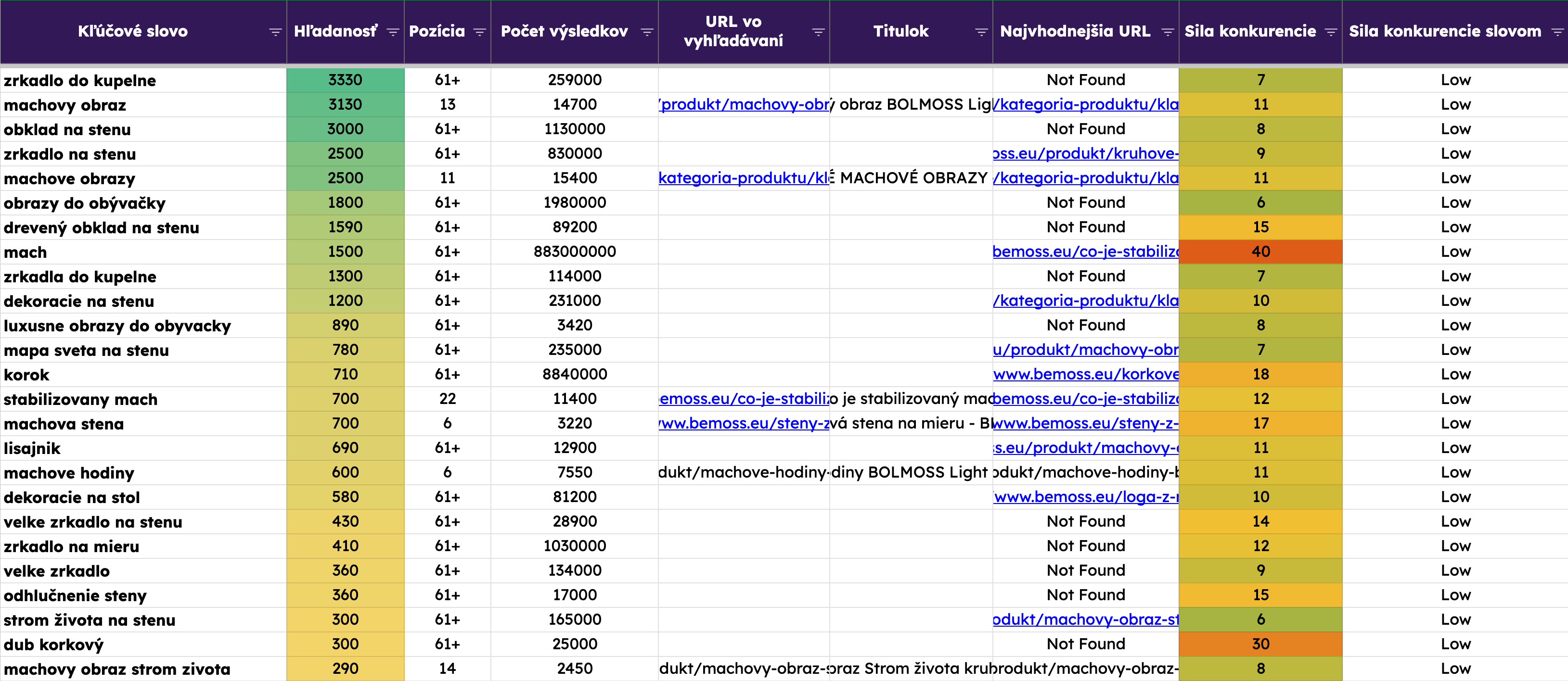Screen dimensions: 1568x681
Task: Click 'Not Found' in zrkadlo do kupelne row
Action: click(x=1086, y=80)
